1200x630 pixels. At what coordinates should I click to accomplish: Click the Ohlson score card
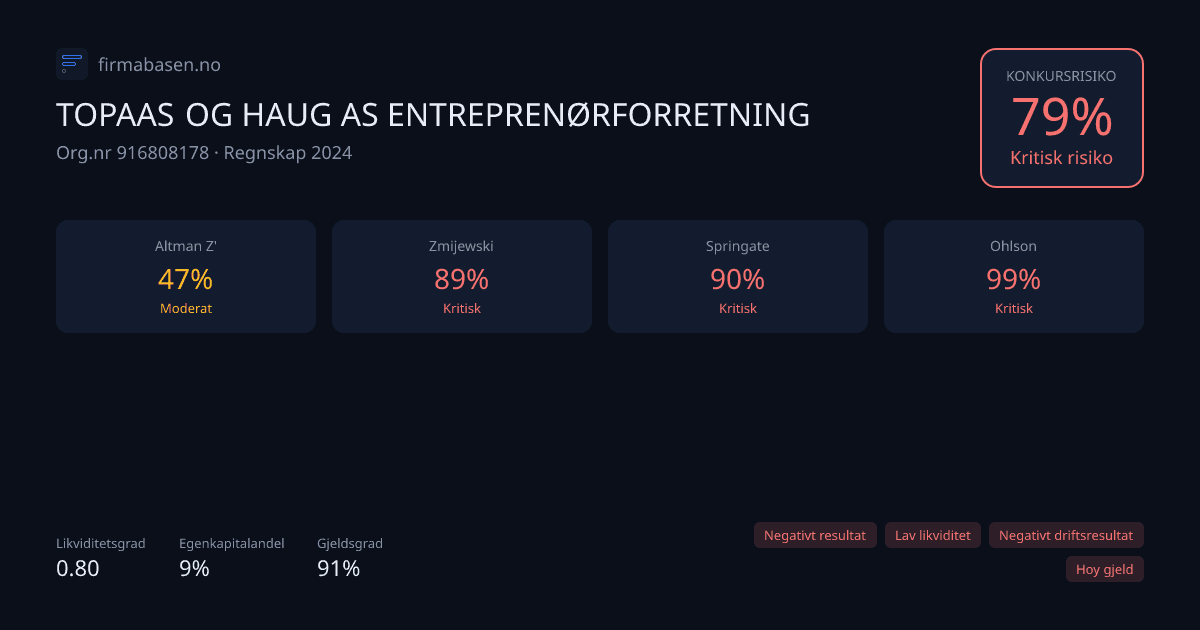click(x=1013, y=276)
